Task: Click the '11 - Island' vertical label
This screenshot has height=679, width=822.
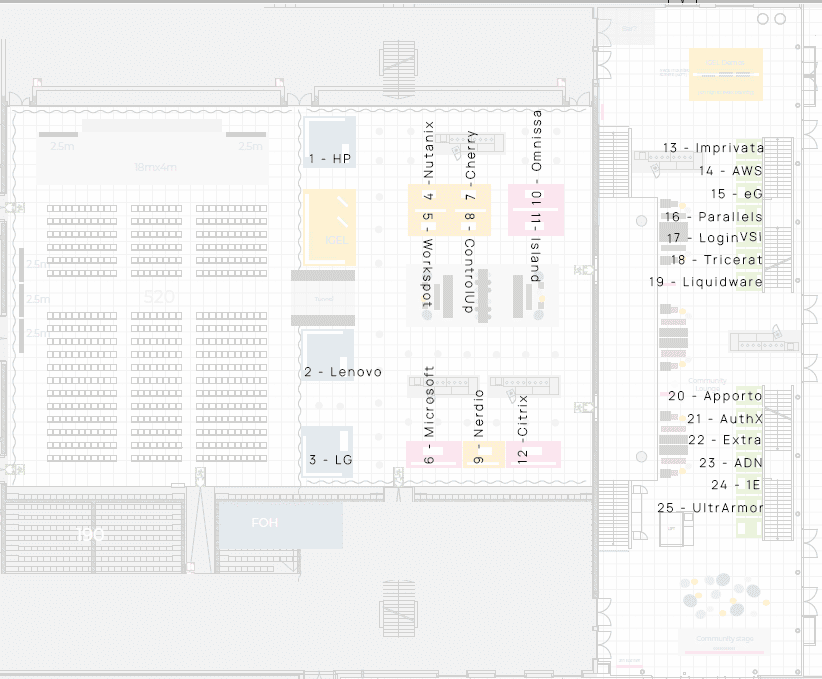Action: coord(535,246)
